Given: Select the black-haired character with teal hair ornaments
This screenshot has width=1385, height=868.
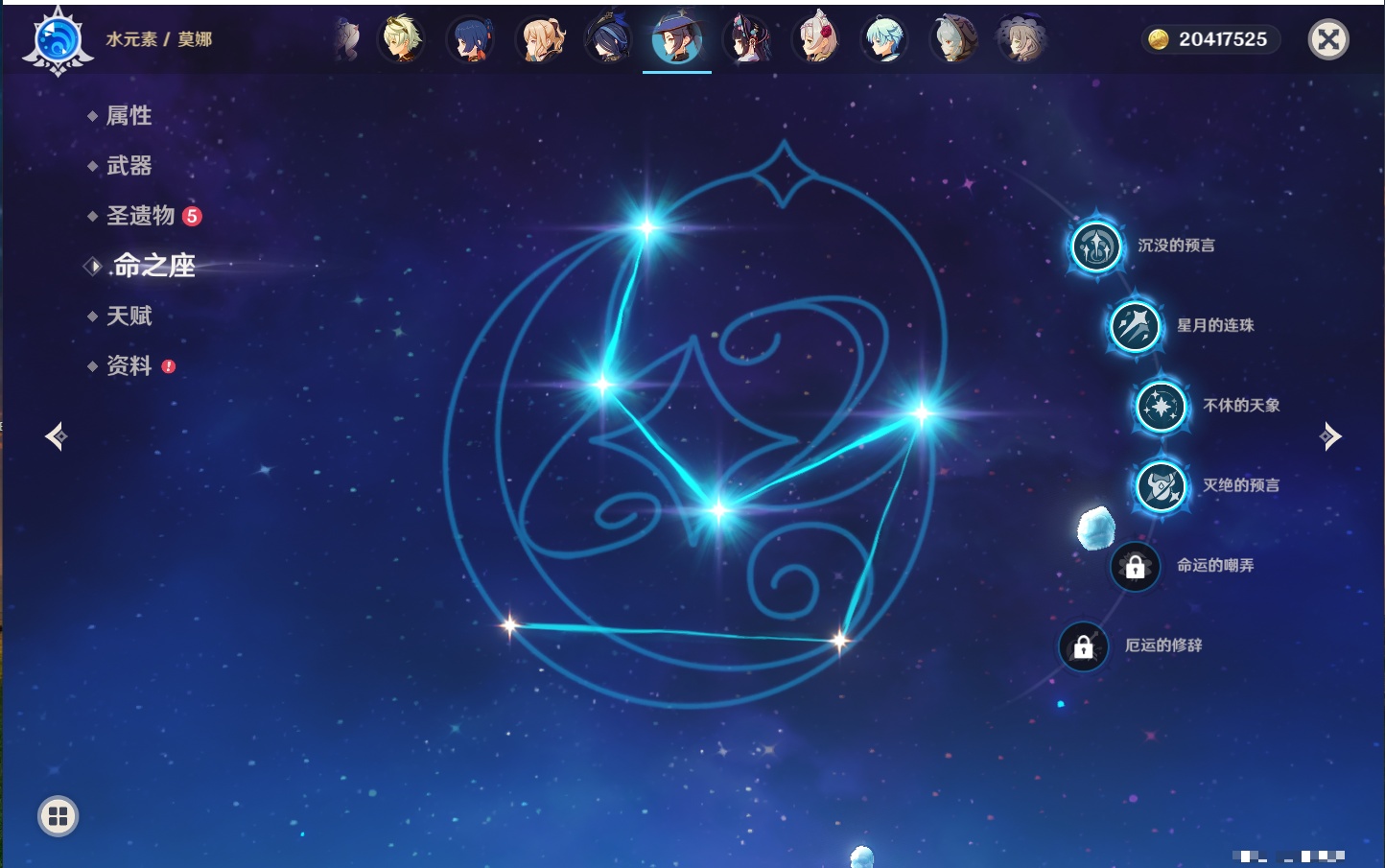Looking at the screenshot, I should click(x=747, y=39).
